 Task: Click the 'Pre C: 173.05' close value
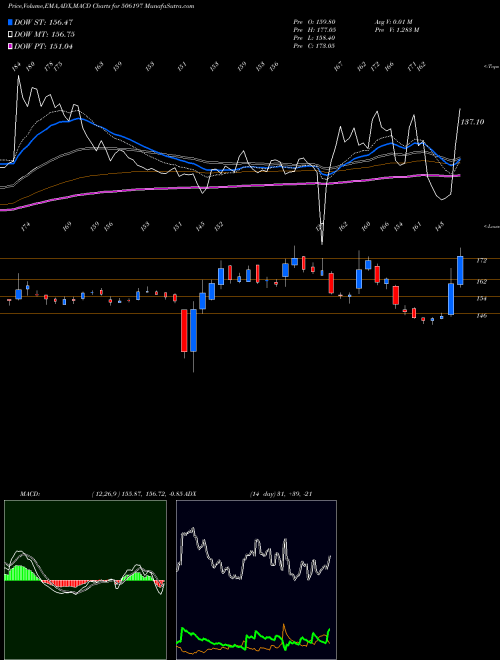coord(314,46)
